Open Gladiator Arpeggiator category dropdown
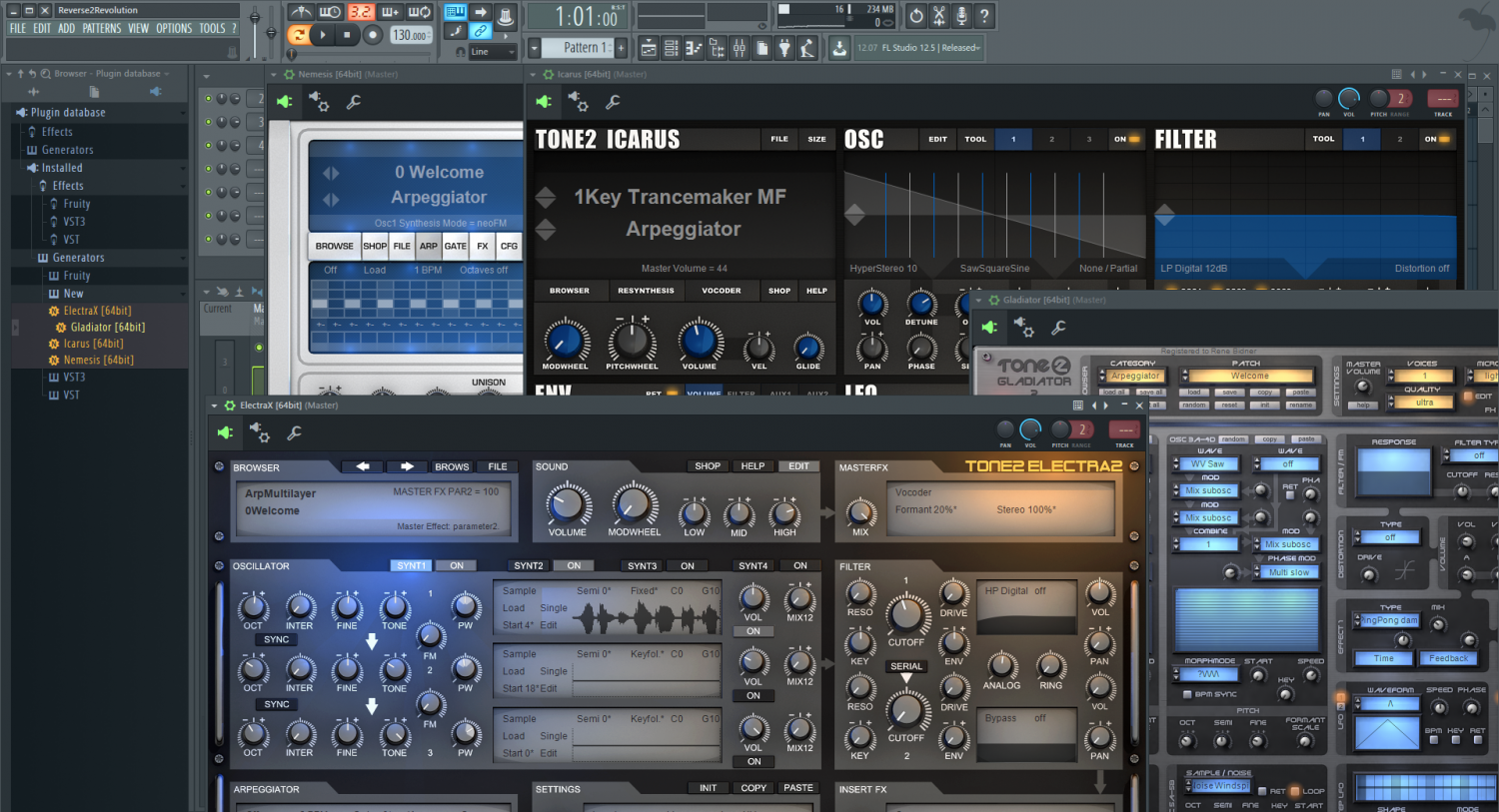The image size is (1499, 812). pyautogui.click(x=1132, y=377)
